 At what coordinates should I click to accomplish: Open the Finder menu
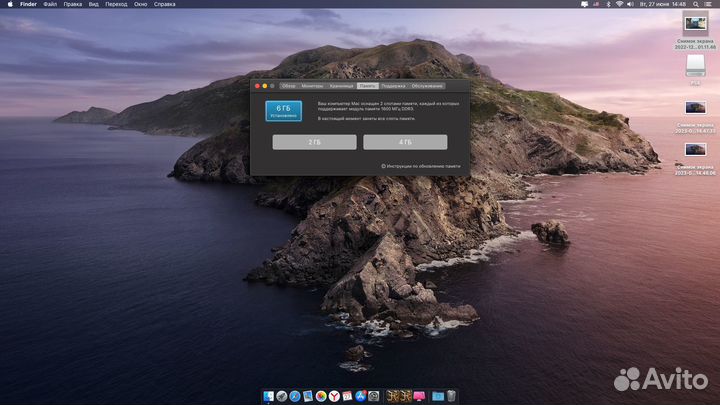coord(28,4)
